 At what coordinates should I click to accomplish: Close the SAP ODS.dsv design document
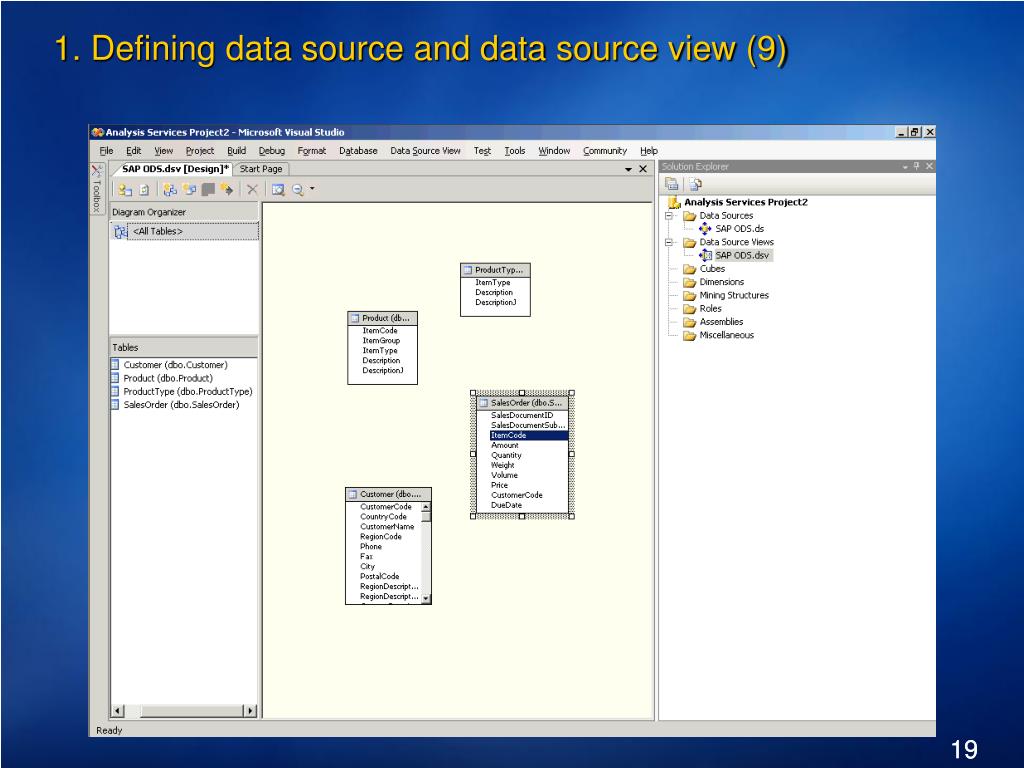(x=643, y=169)
